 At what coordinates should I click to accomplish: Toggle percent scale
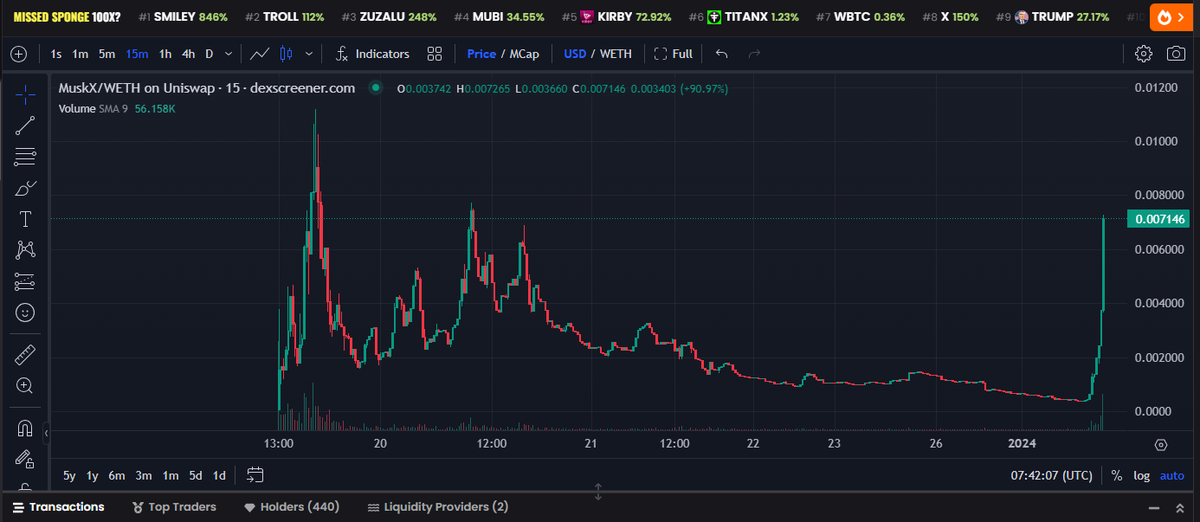pyautogui.click(x=1116, y=476)
